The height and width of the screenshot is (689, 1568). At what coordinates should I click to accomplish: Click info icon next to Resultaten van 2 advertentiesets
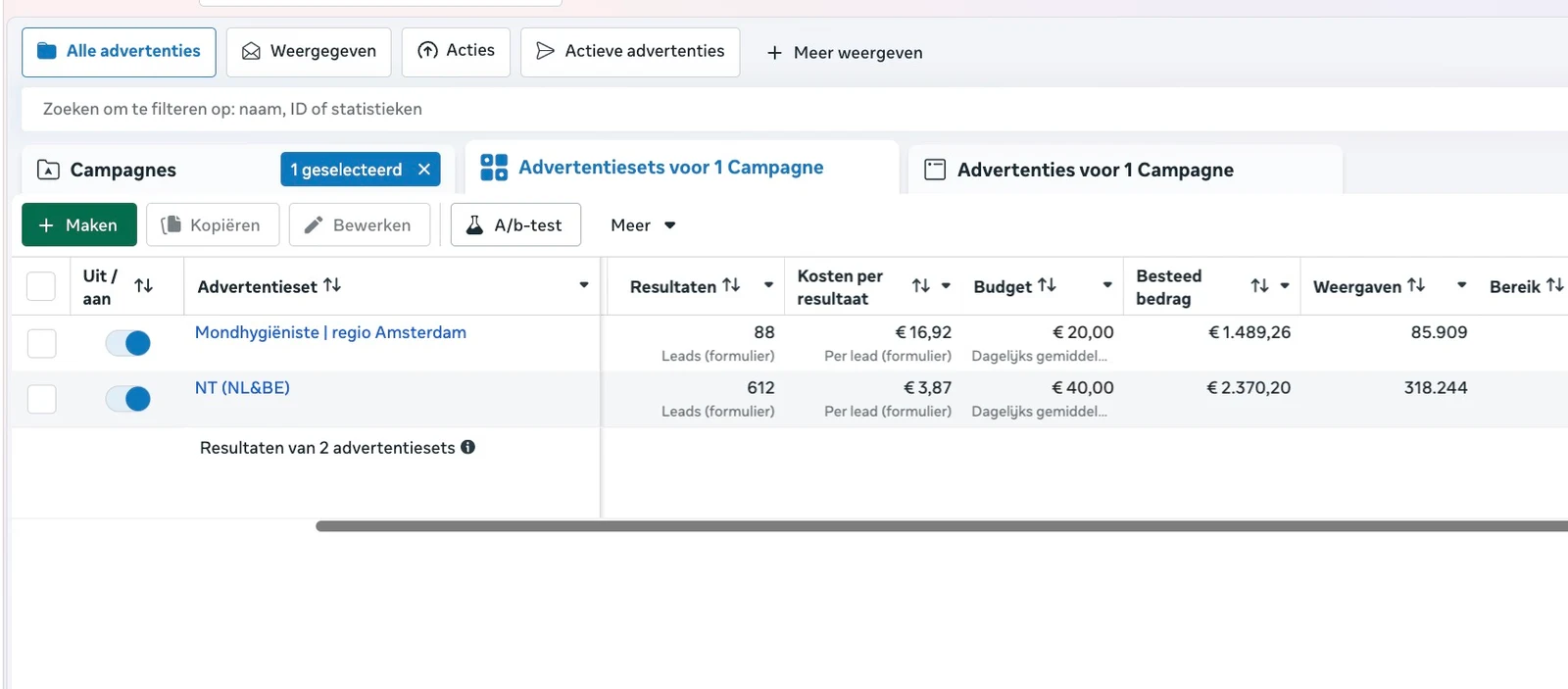pyautogui.click(x=468, y=447)
